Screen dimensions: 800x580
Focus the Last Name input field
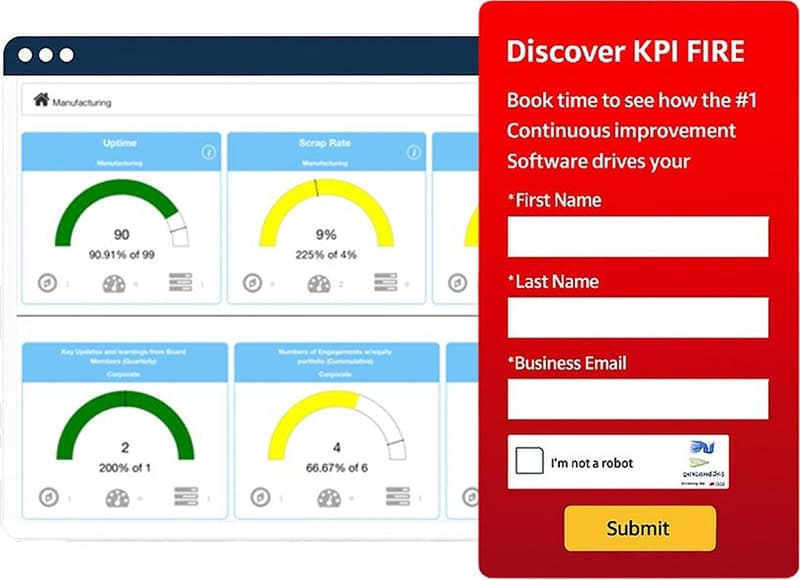[x=638, y=318]
